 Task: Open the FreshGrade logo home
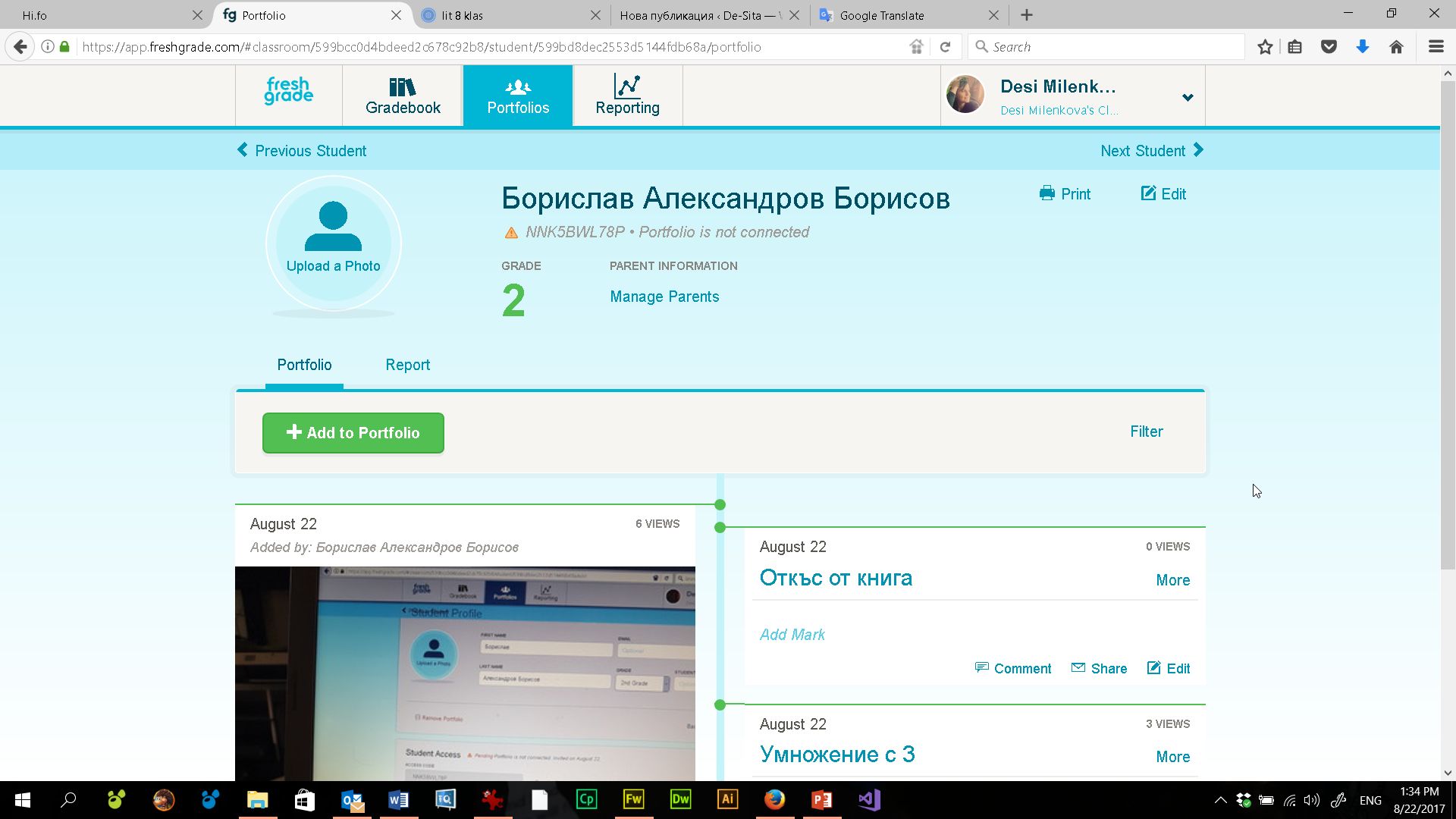point(288,91)
